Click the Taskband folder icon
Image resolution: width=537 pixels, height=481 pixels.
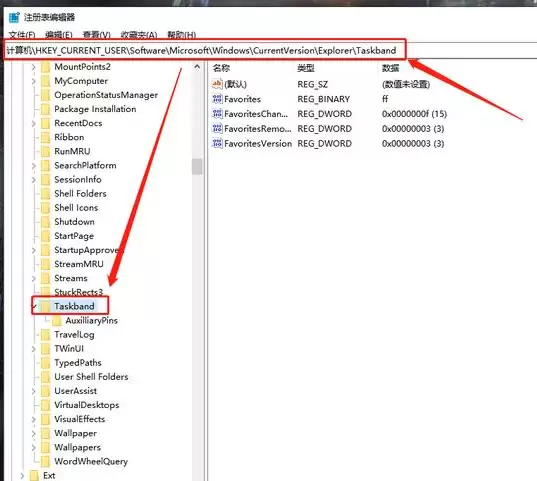coord(45,306)
